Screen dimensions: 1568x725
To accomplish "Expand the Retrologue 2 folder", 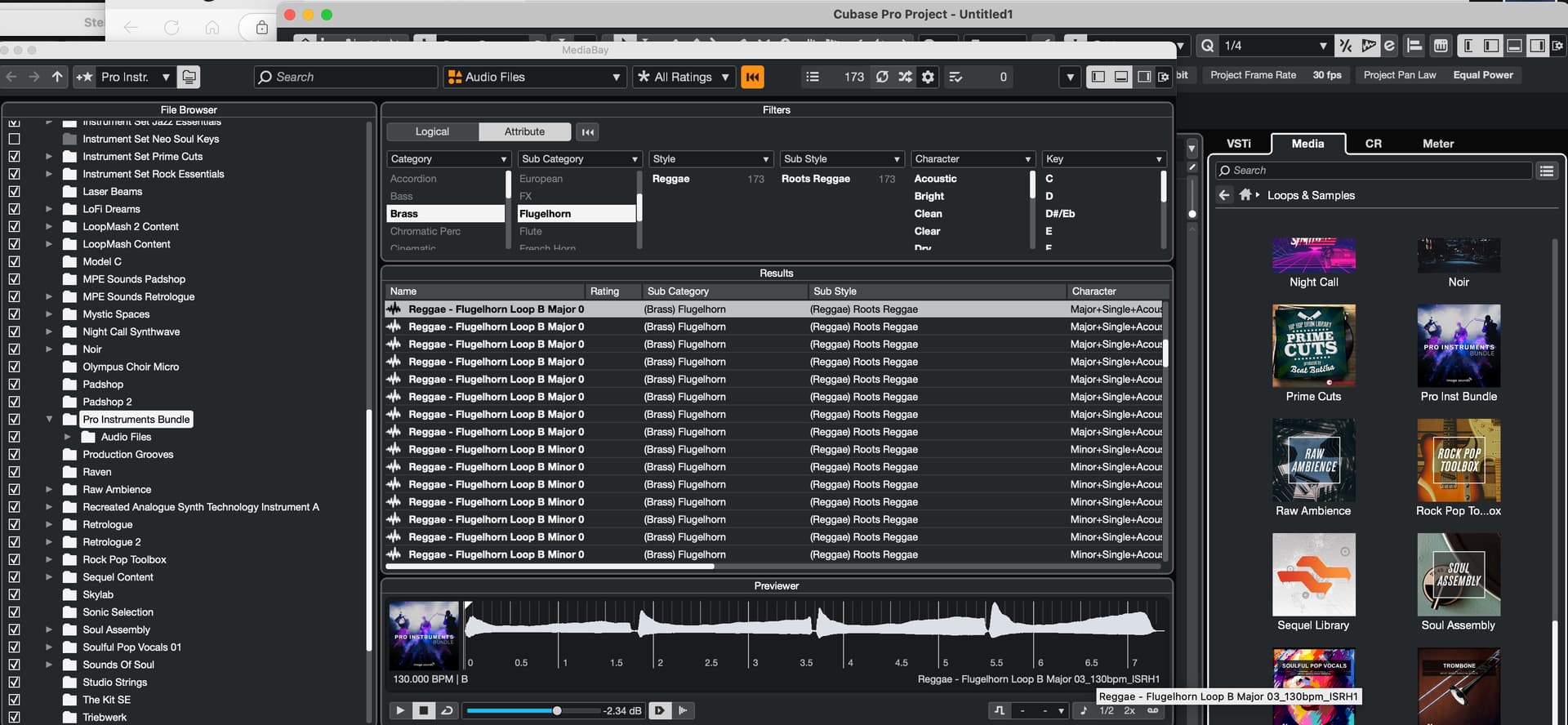I will click(49, 542).
